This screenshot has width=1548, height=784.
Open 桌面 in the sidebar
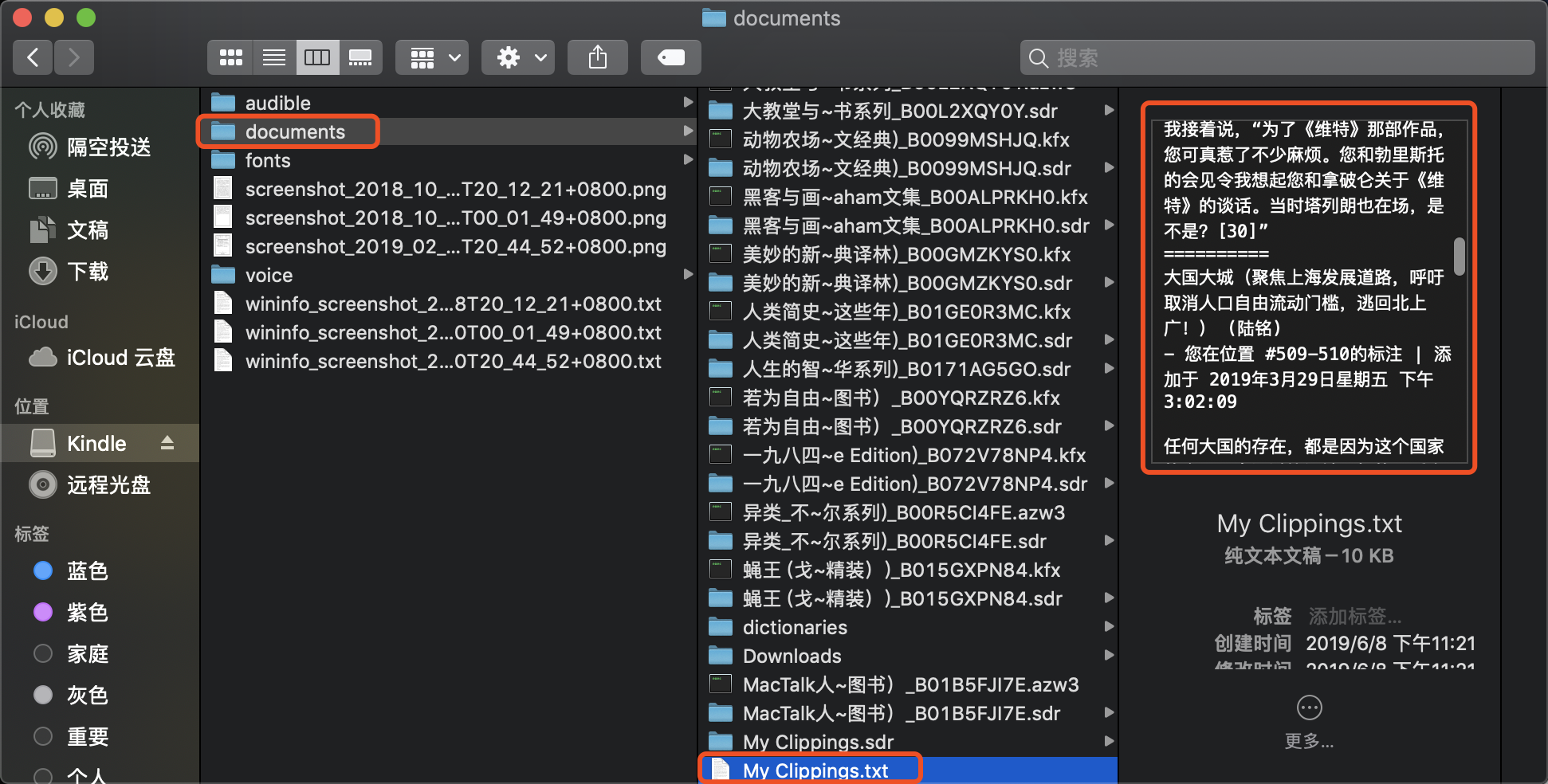100,188
